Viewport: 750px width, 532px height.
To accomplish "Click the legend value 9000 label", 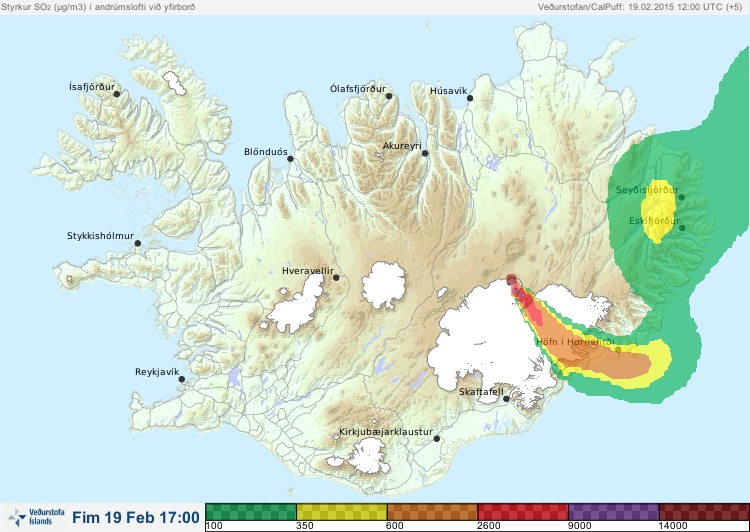I will click(579, 526).
